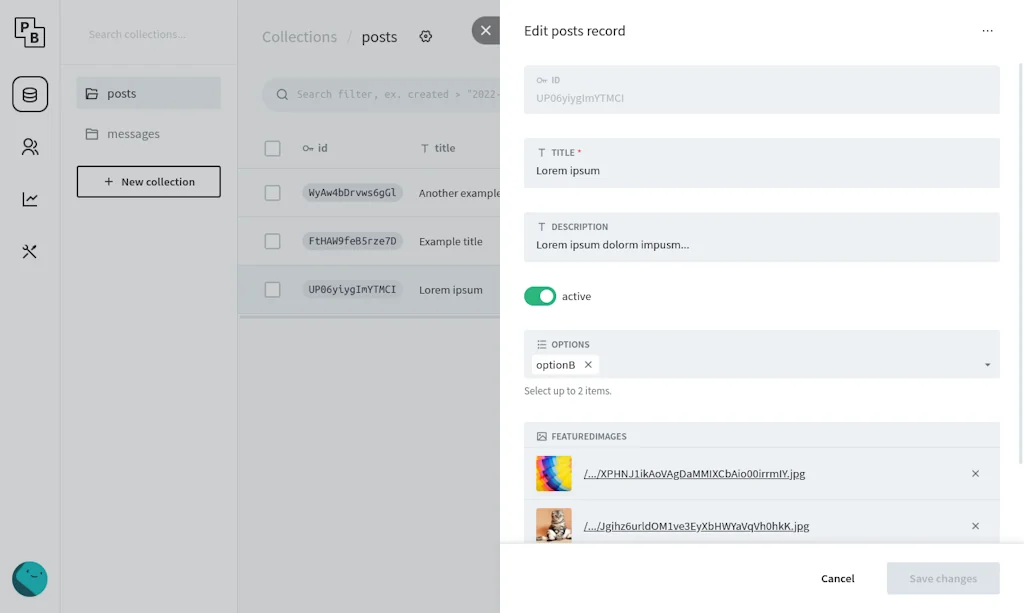Screen dimensions: 1024x613
Task: Click the search magnifier in the filter bar
Action: click(x=281, y=94)
